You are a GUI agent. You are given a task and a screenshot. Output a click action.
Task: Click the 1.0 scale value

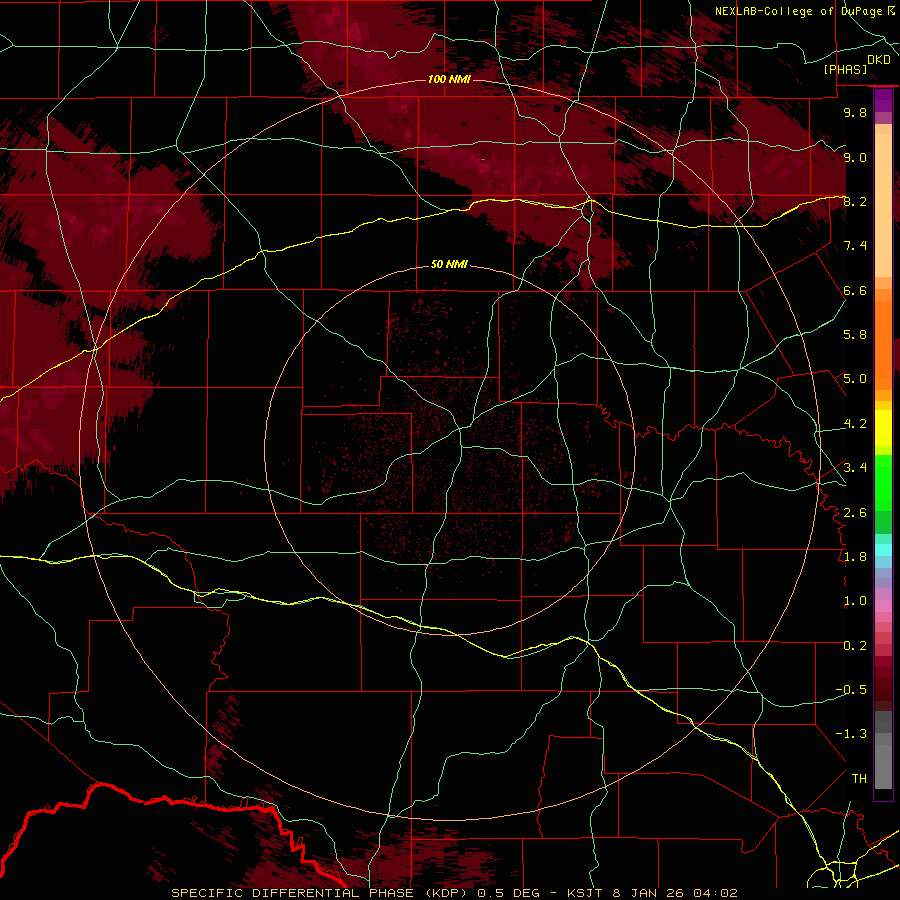(x=855, y=601)
